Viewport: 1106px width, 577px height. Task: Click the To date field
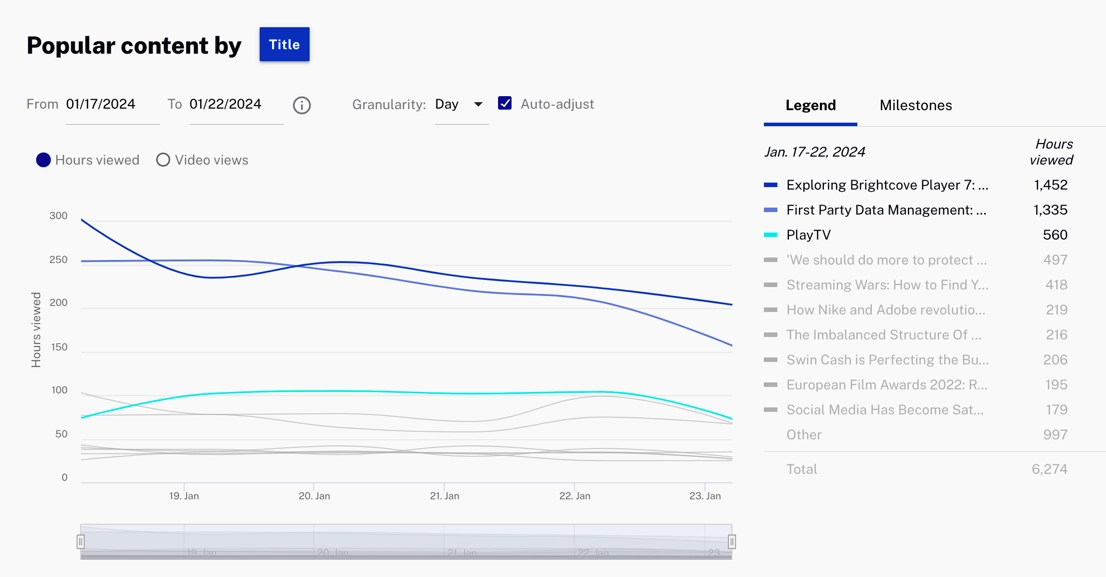[235, 104]
